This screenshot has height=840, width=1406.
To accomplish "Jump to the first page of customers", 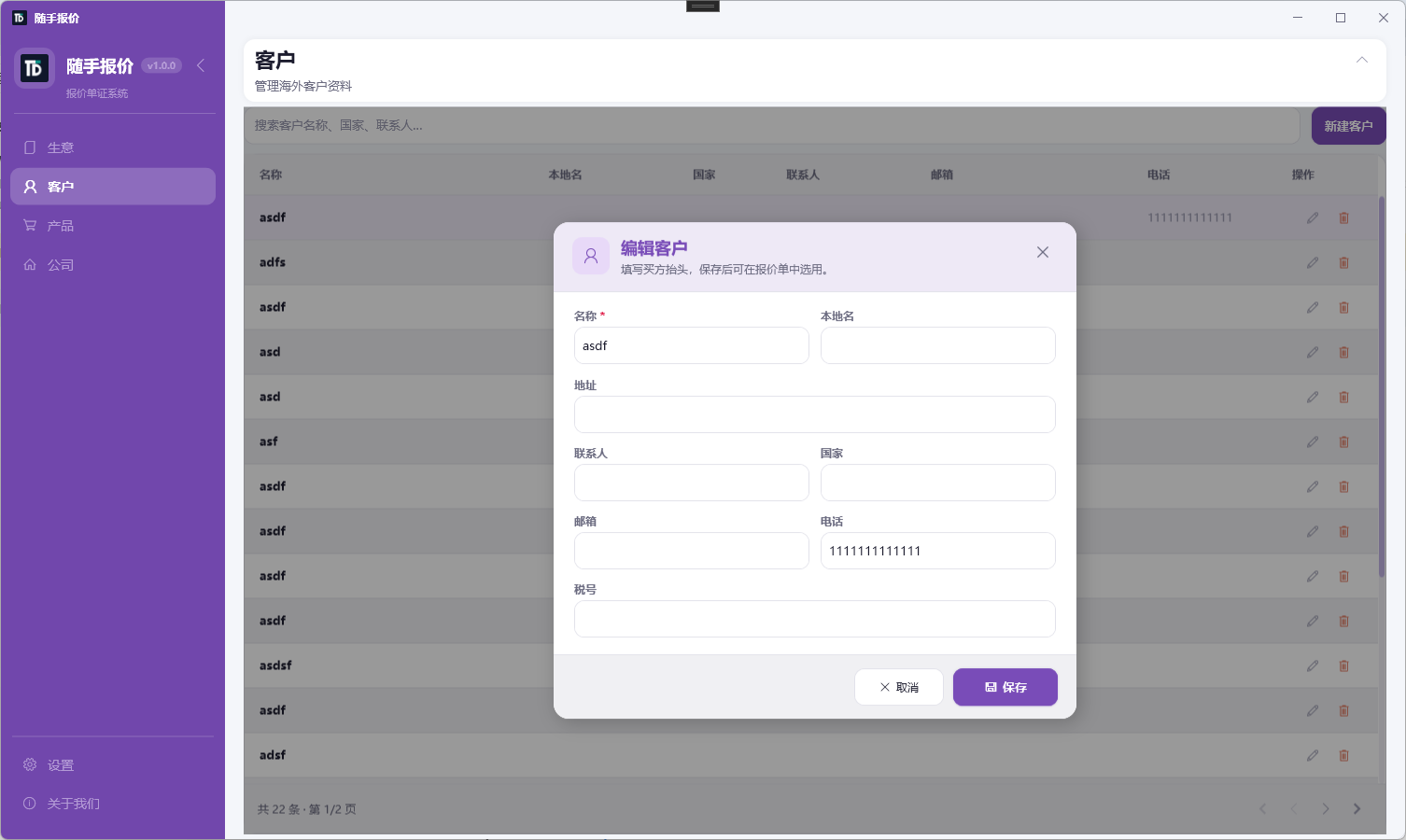I will [1263, 808].
